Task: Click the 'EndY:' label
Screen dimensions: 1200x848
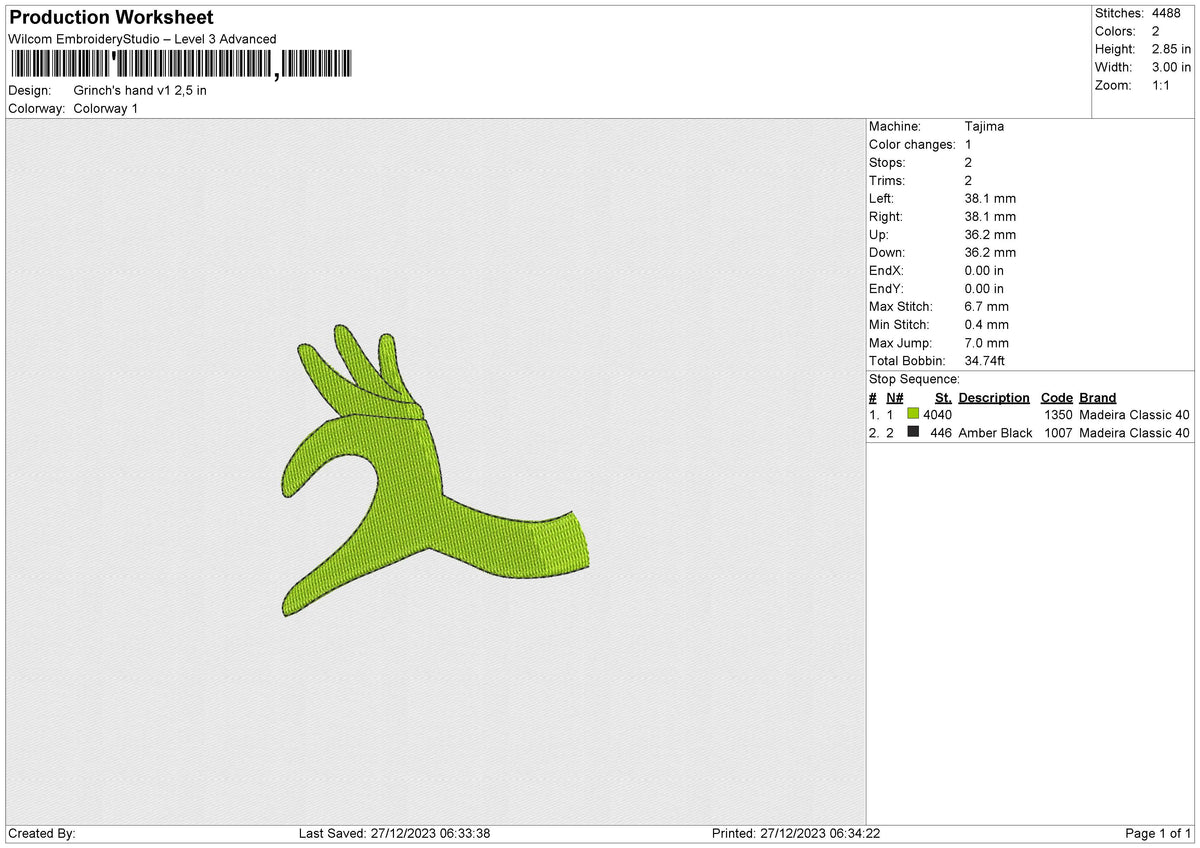Action: (x=886, y=288)
